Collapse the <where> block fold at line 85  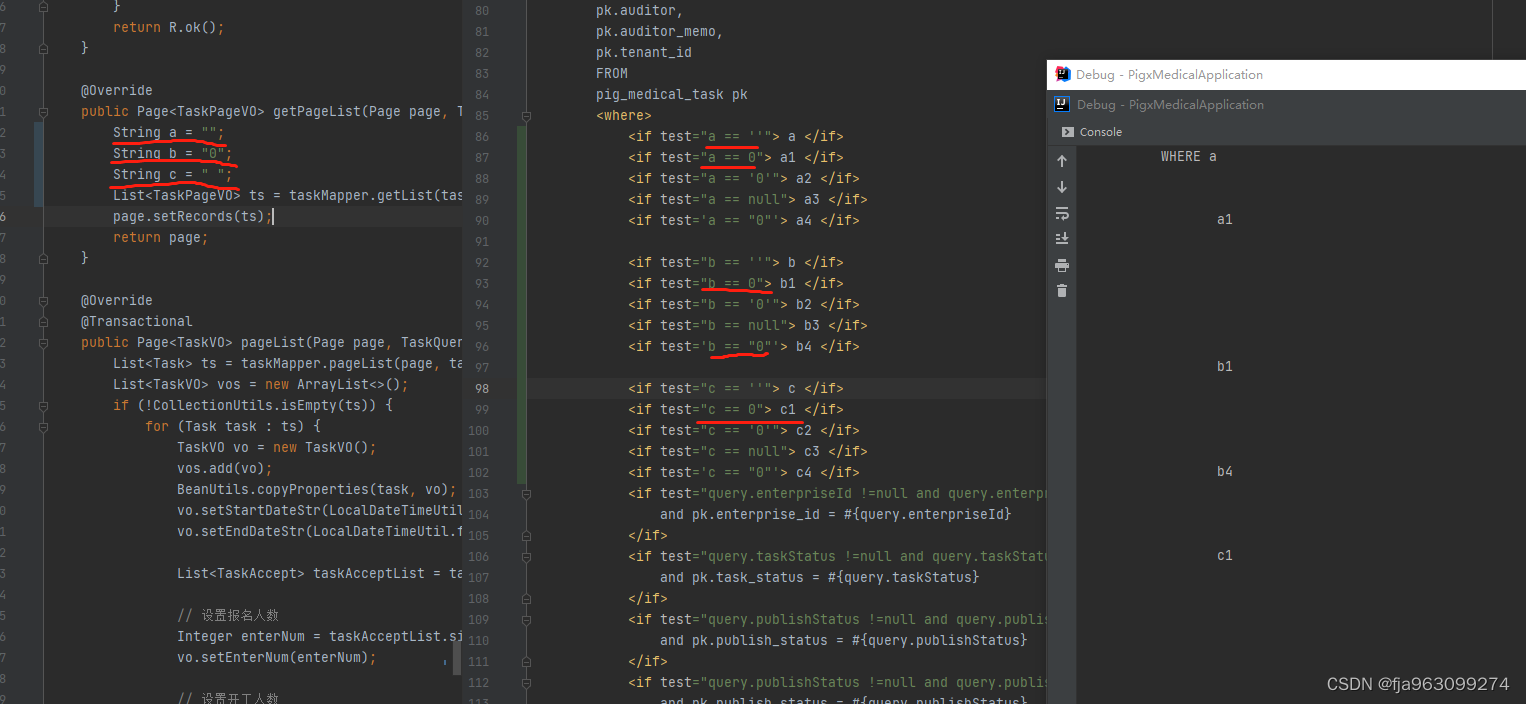pyautogui.click(x=526, y=115)
